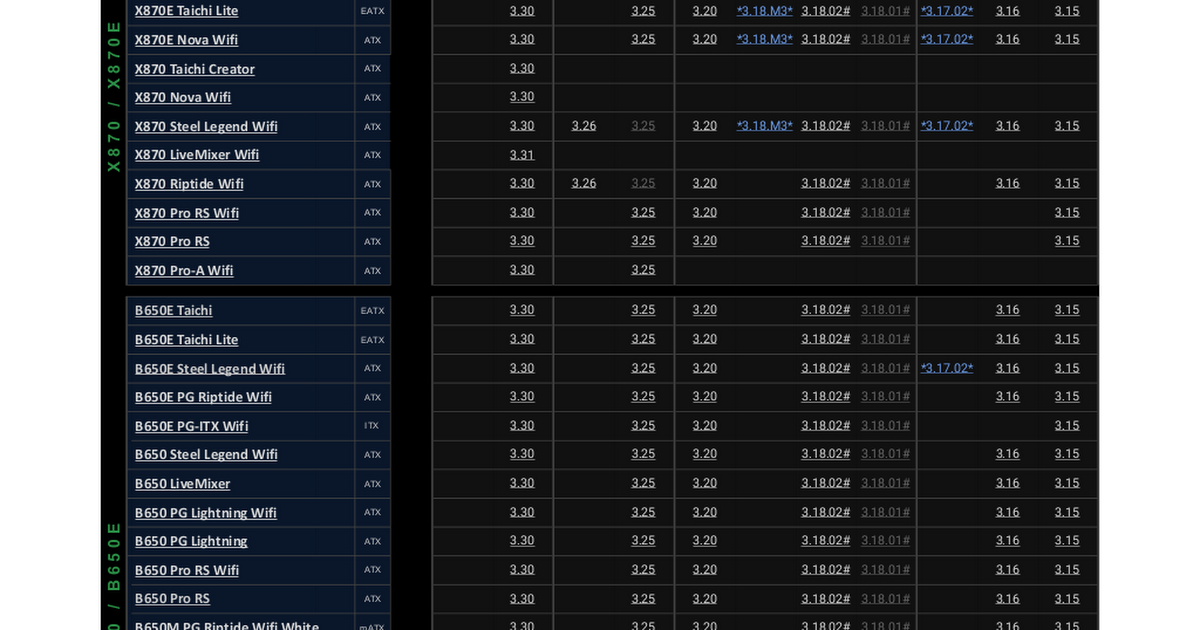Open 3.18.01# for X870 Pro RS Wifi
The width and height of the screenshot is (1200, 630).
tap(886, 212)
